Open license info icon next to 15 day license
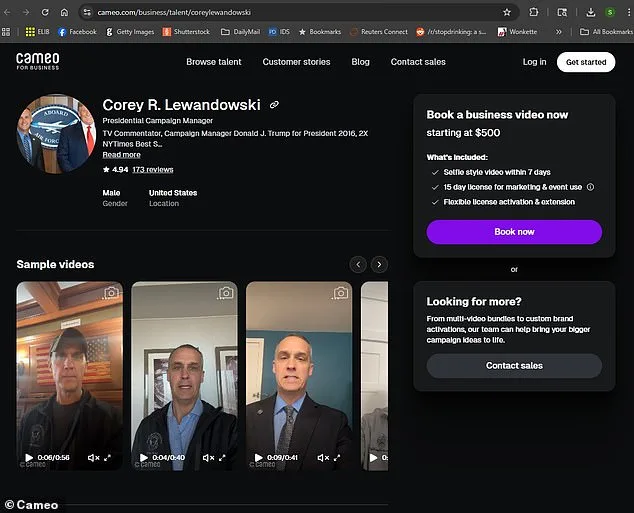The image size is (634, 513). 590,187
